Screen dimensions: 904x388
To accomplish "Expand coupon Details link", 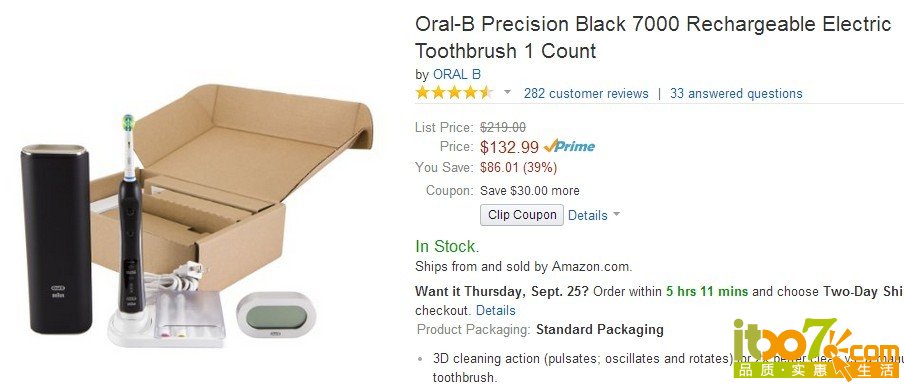I will [587, 215].
